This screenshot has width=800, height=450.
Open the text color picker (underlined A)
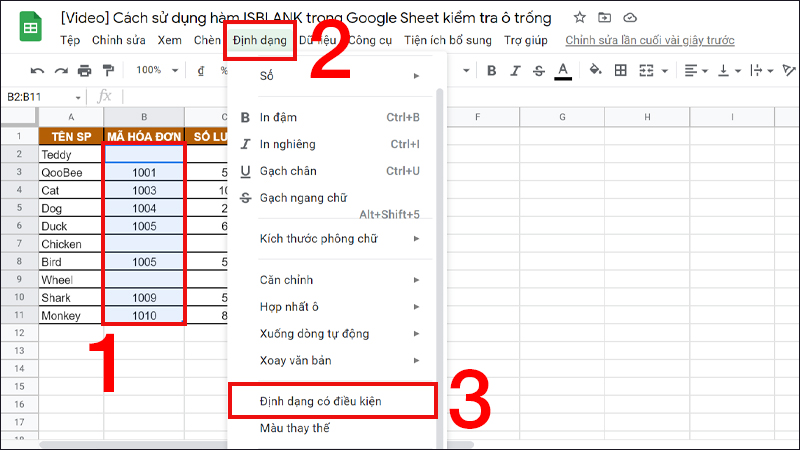point(563,70)
